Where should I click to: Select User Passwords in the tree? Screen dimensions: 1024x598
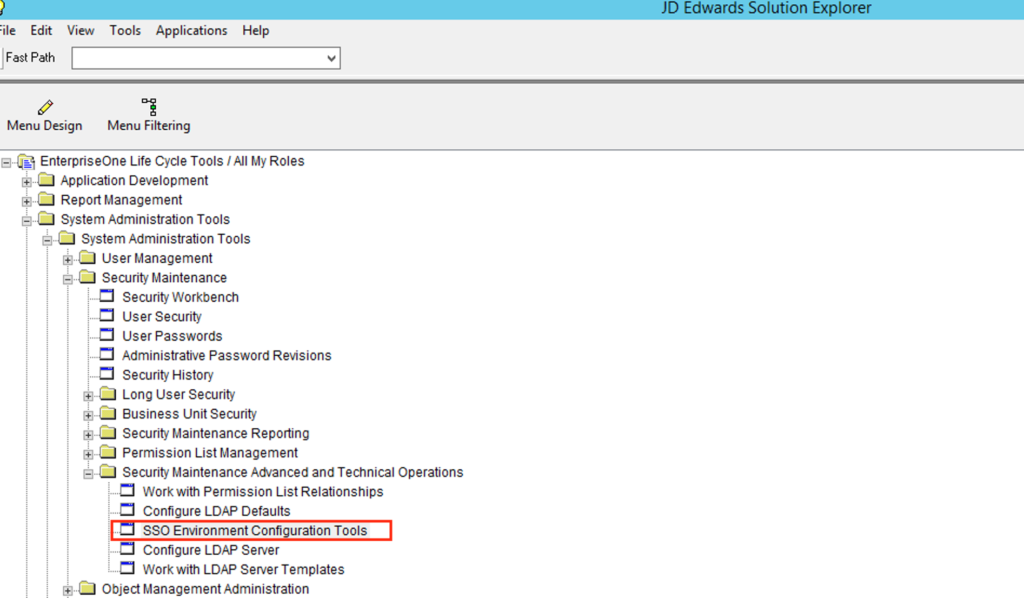(172, 336)
